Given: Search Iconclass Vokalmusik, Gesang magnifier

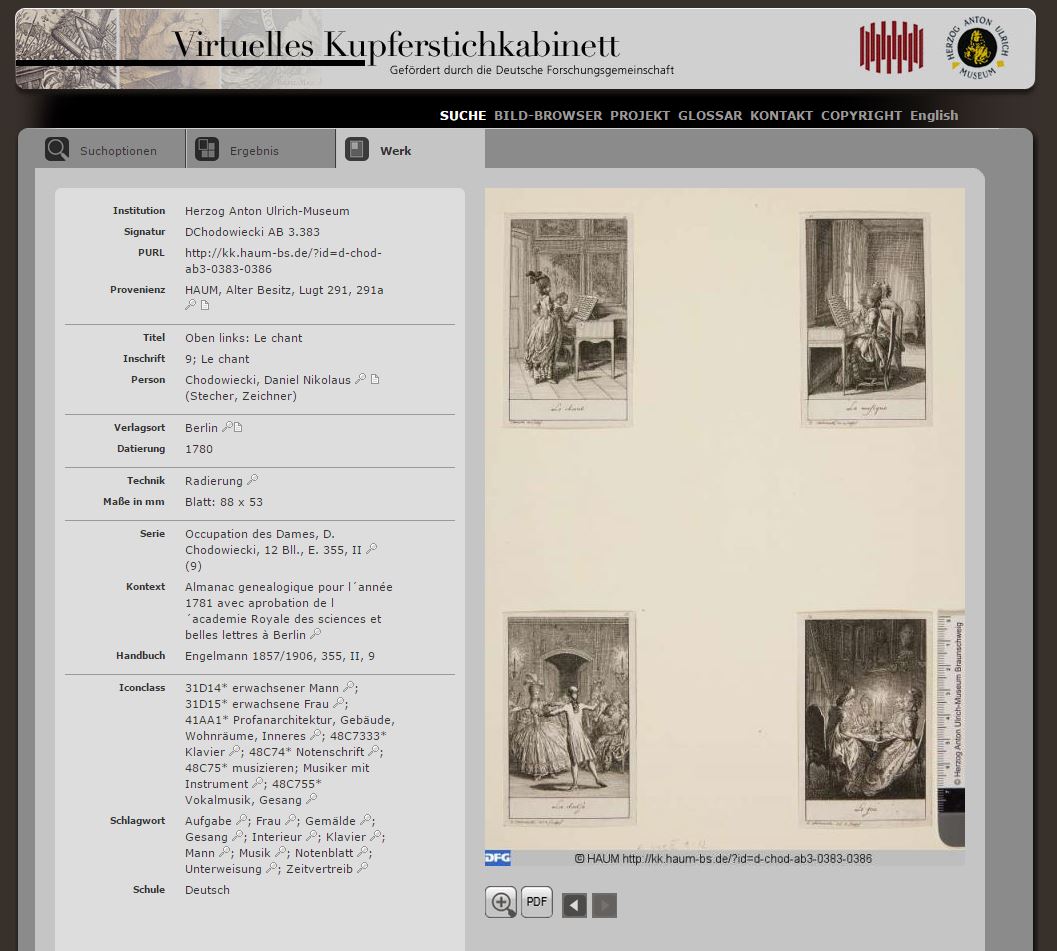Looking at the screenshot, I should pos(311,799).
